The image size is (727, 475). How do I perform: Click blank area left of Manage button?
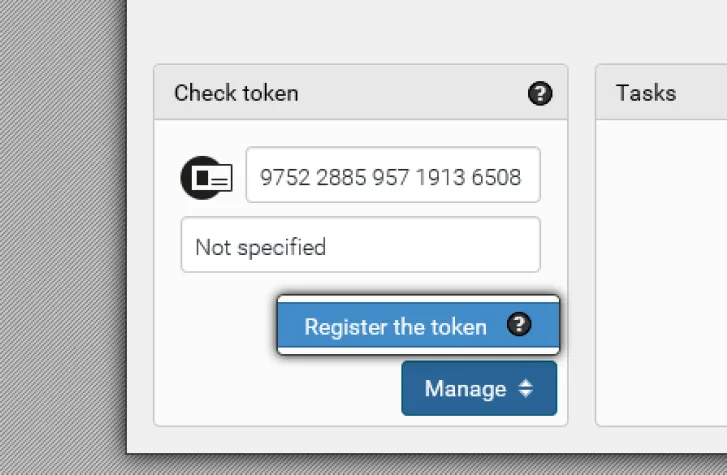pos(280,389)
